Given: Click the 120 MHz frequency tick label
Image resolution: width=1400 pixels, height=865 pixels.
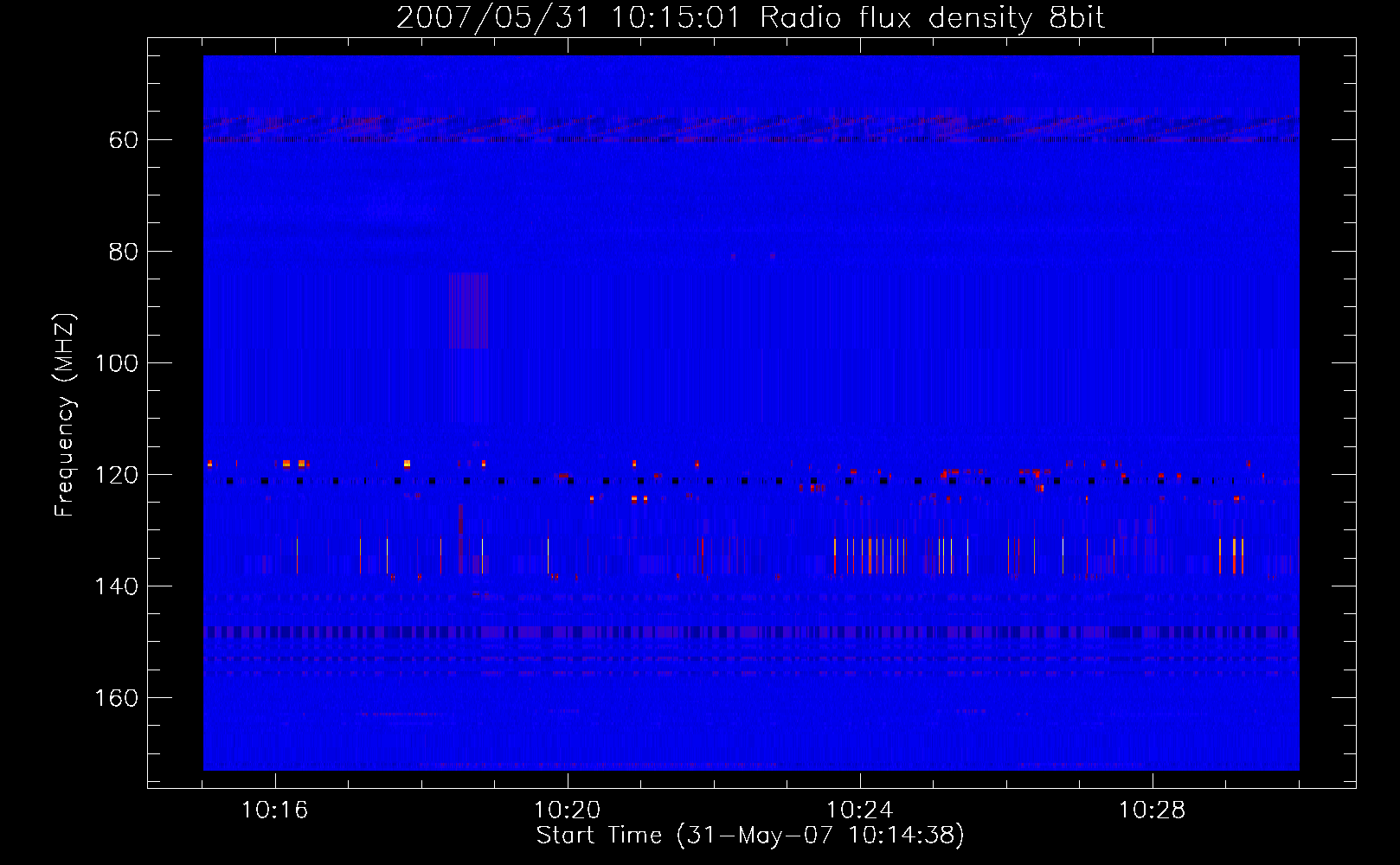Looking at the screenshot, I should coord(116,475).
